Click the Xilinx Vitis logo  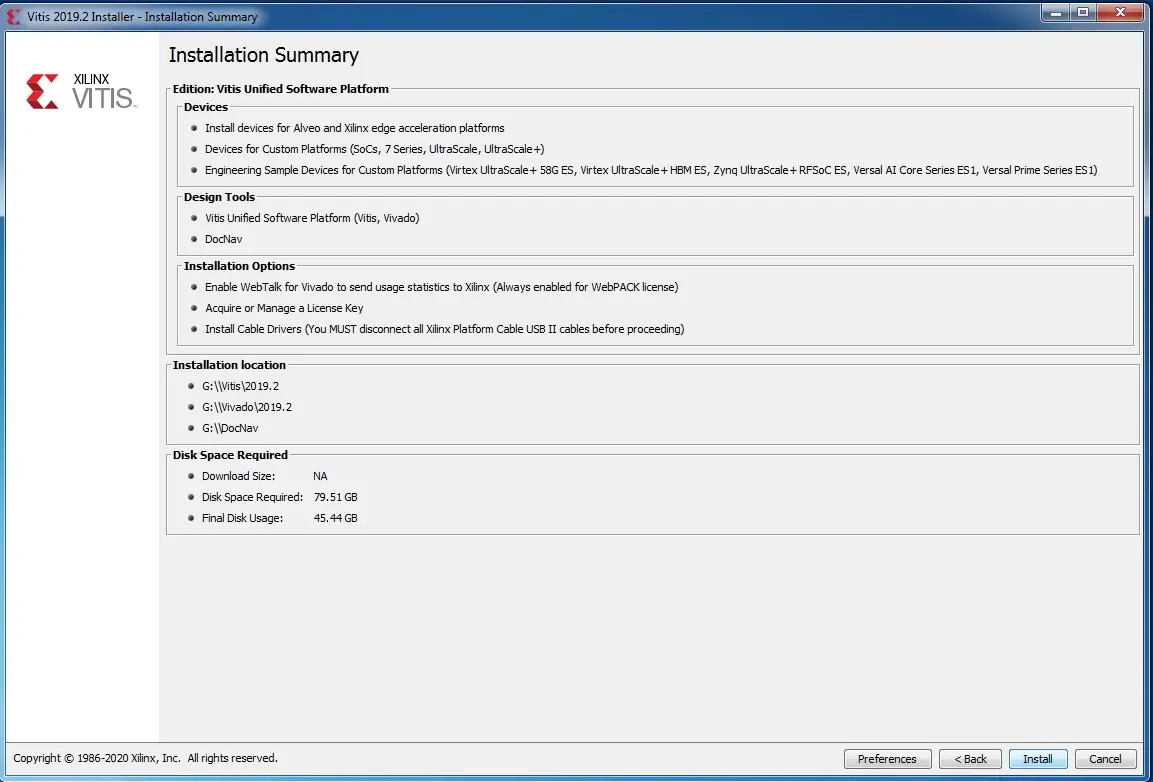[x=81, y=91]
